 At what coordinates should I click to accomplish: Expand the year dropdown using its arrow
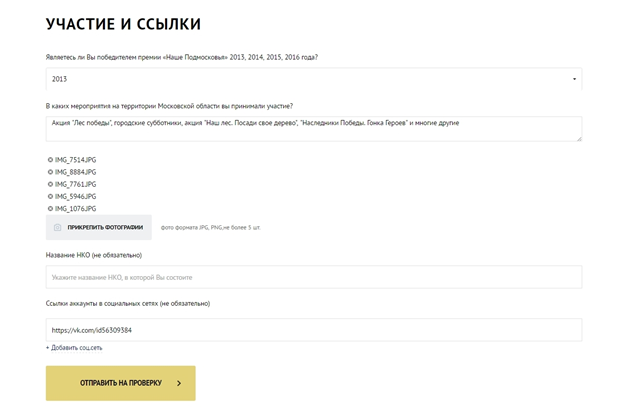coord(574,78)
